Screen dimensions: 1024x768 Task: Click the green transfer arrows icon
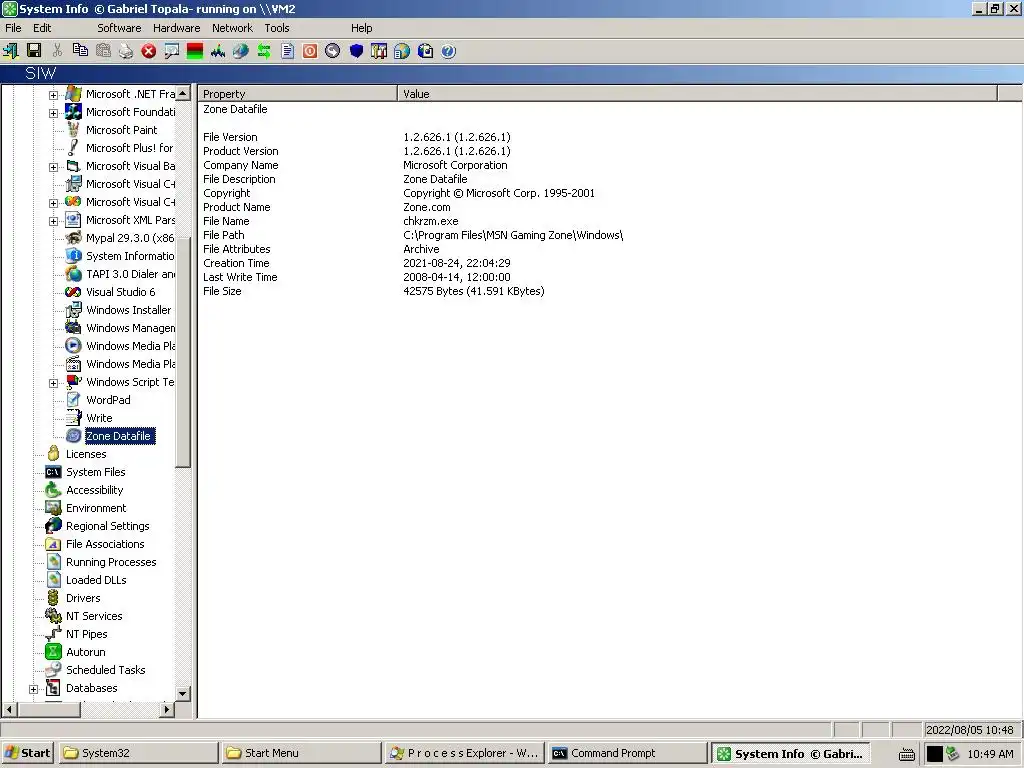coord(264,51)
